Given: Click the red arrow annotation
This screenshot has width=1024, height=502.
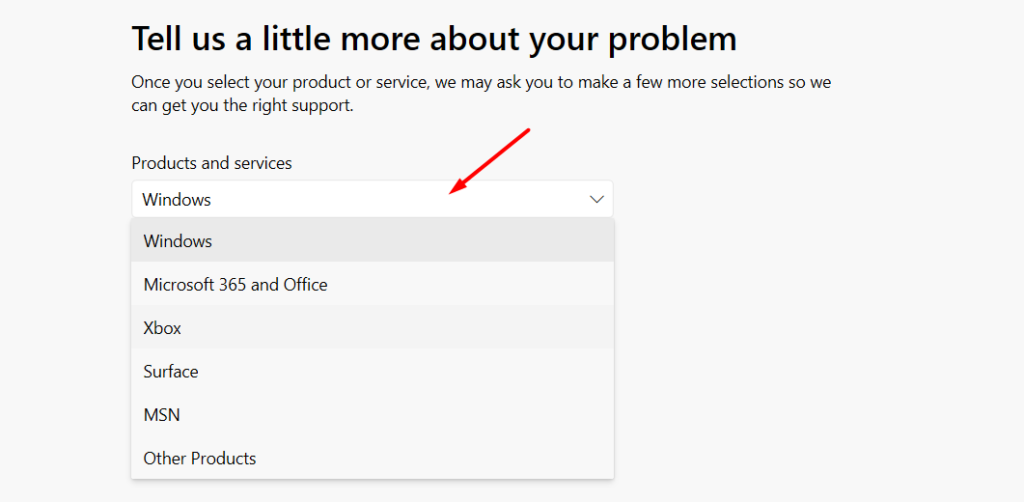Looking at the screenshot, I should click(490, 160).
